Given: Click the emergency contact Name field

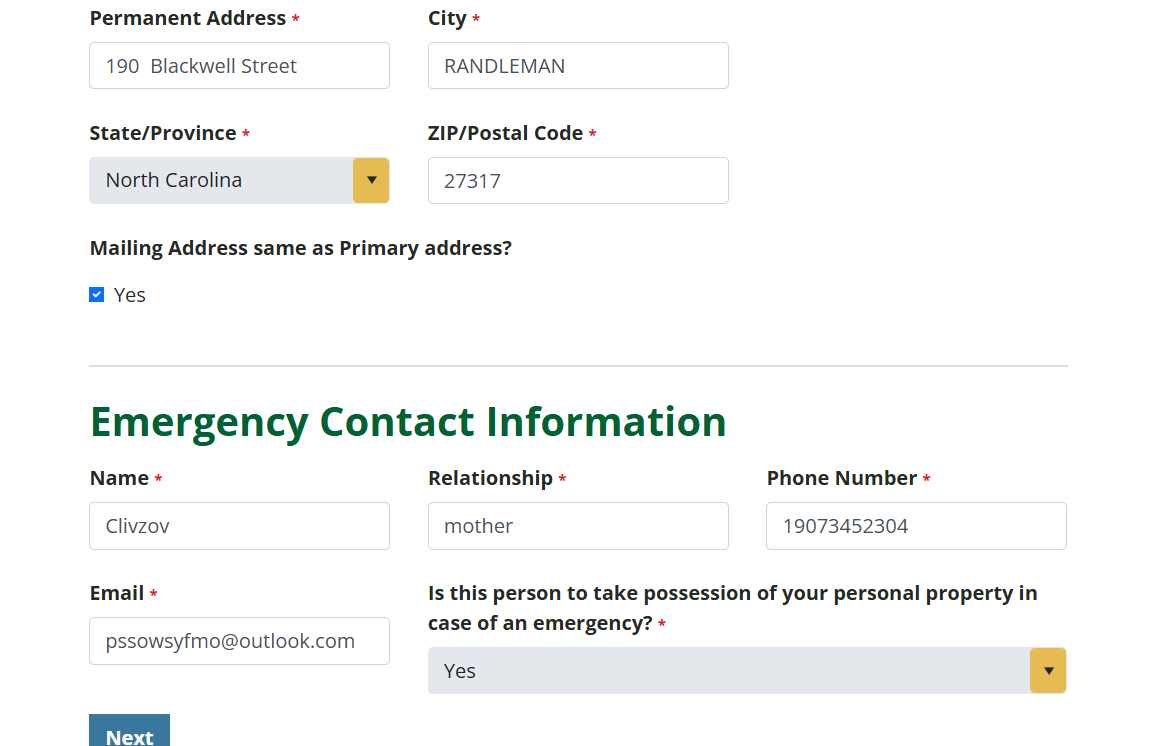Looking at the screenshot, I should pos(239,526).
